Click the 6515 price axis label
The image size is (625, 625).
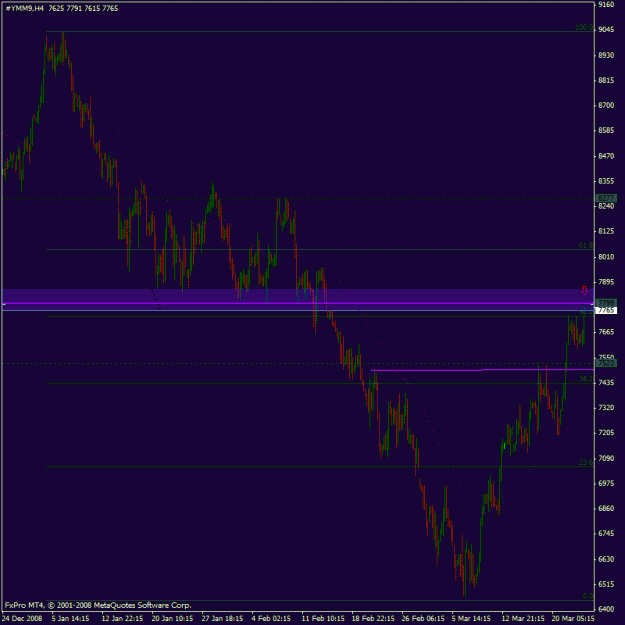tap(606, 584)
